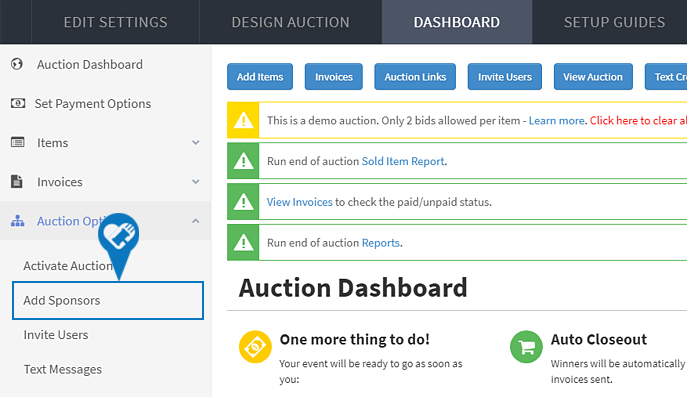This screenshot has width=689, height=398.
Task: Select Text Messages in sidebar submenu
Action: pos(63,369)
